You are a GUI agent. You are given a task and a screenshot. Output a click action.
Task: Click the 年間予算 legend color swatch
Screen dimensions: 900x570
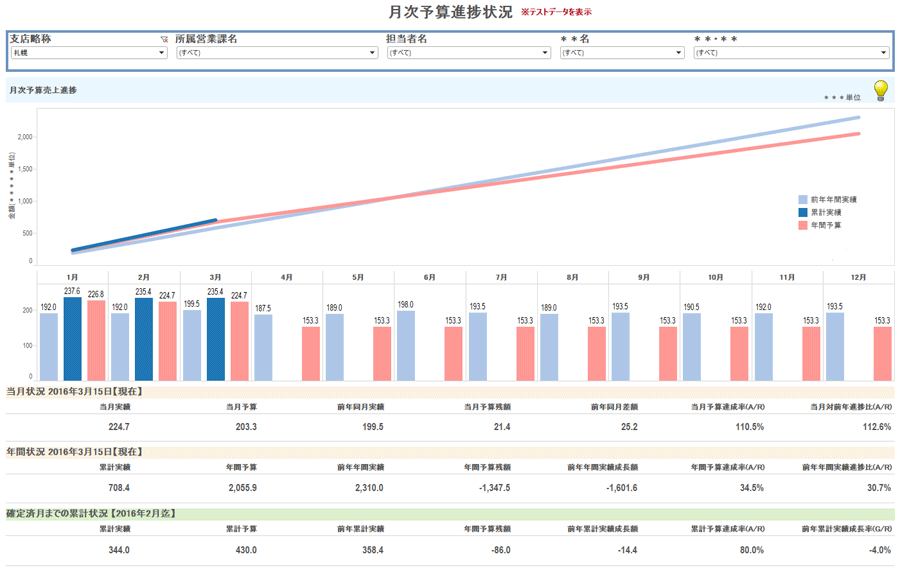[x=803, y=226]
